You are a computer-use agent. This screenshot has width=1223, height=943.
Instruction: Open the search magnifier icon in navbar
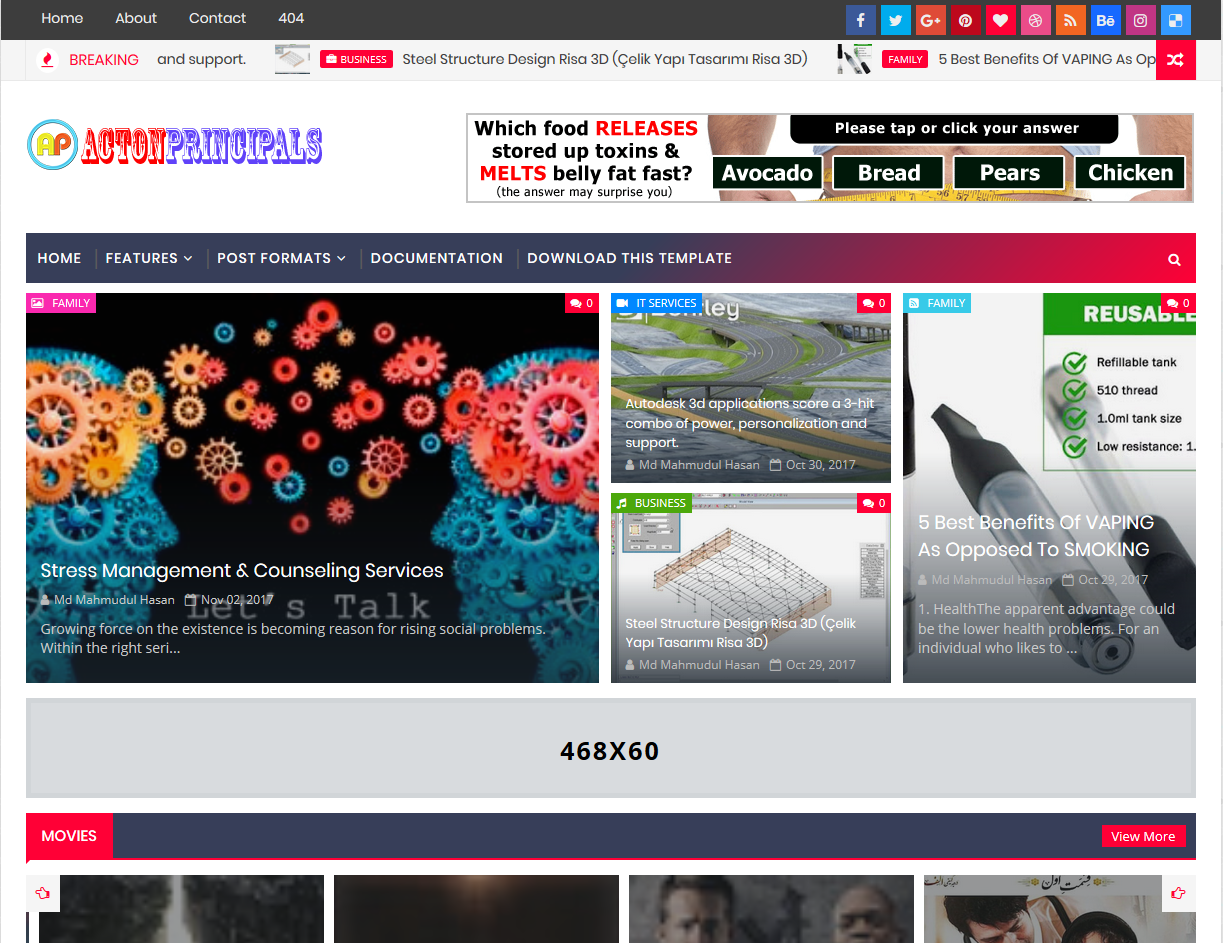(1174, 259)
